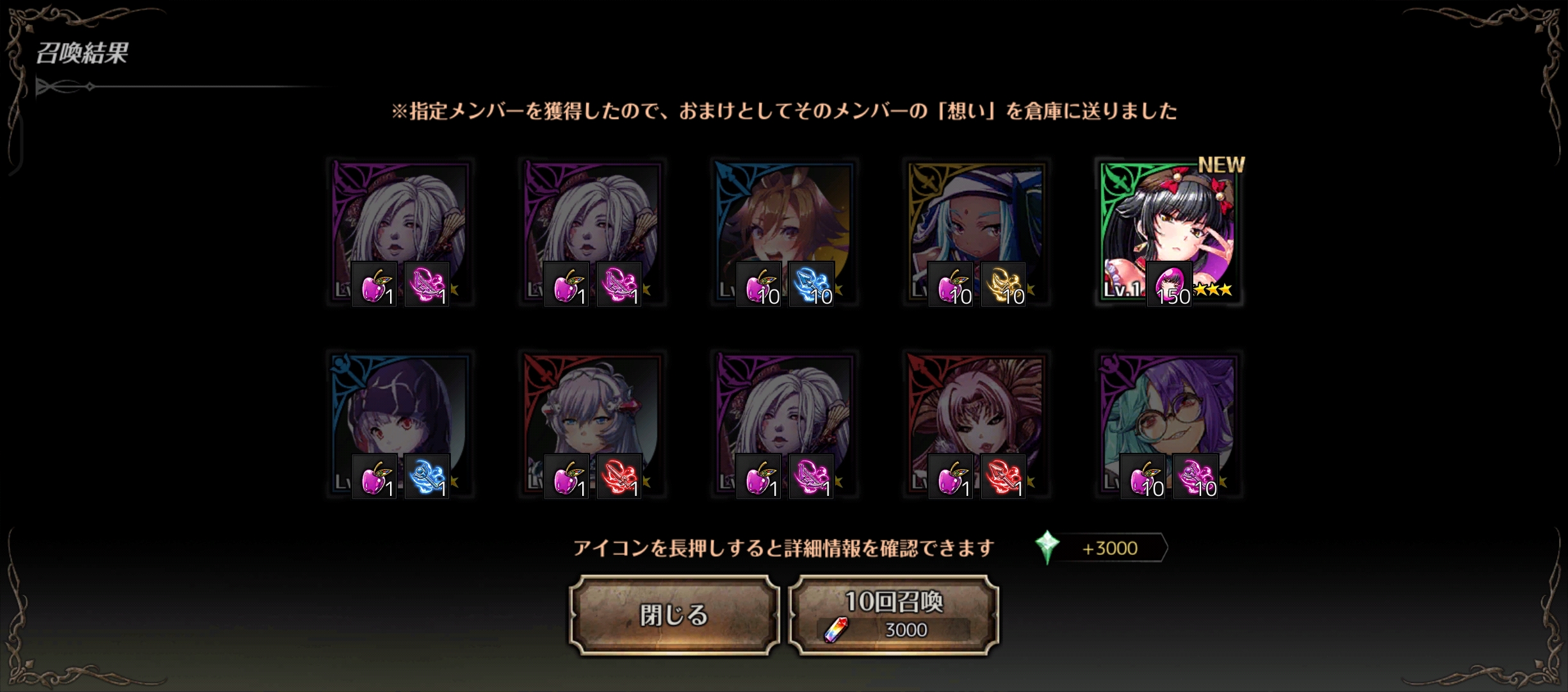The width and height of the screenshot is (1568, 692).
Task: Select the NEW black-haired character card
Action: tap(1170, 231)
